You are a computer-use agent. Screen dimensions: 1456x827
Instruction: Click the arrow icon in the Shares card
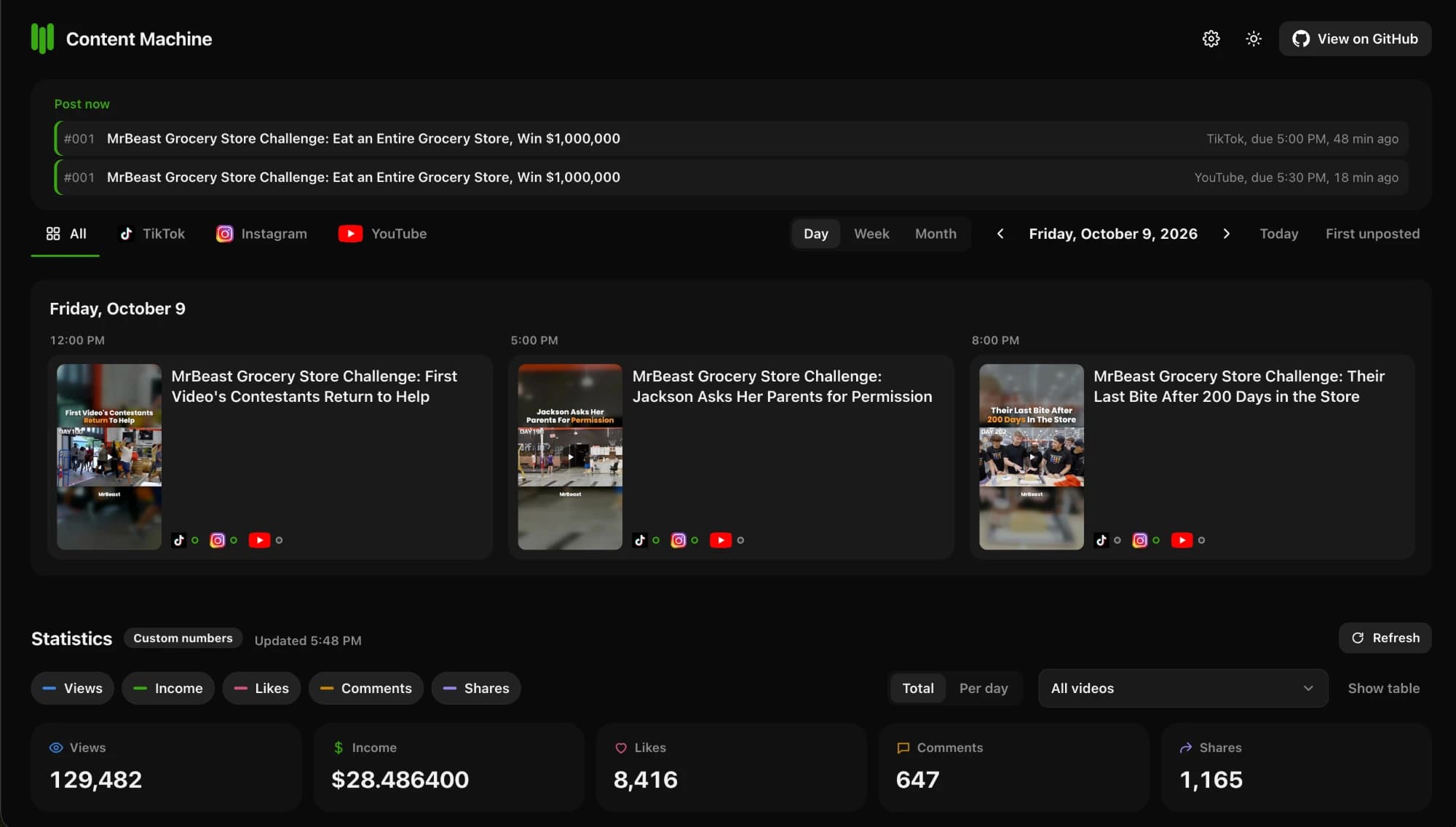coord(1186,748)
